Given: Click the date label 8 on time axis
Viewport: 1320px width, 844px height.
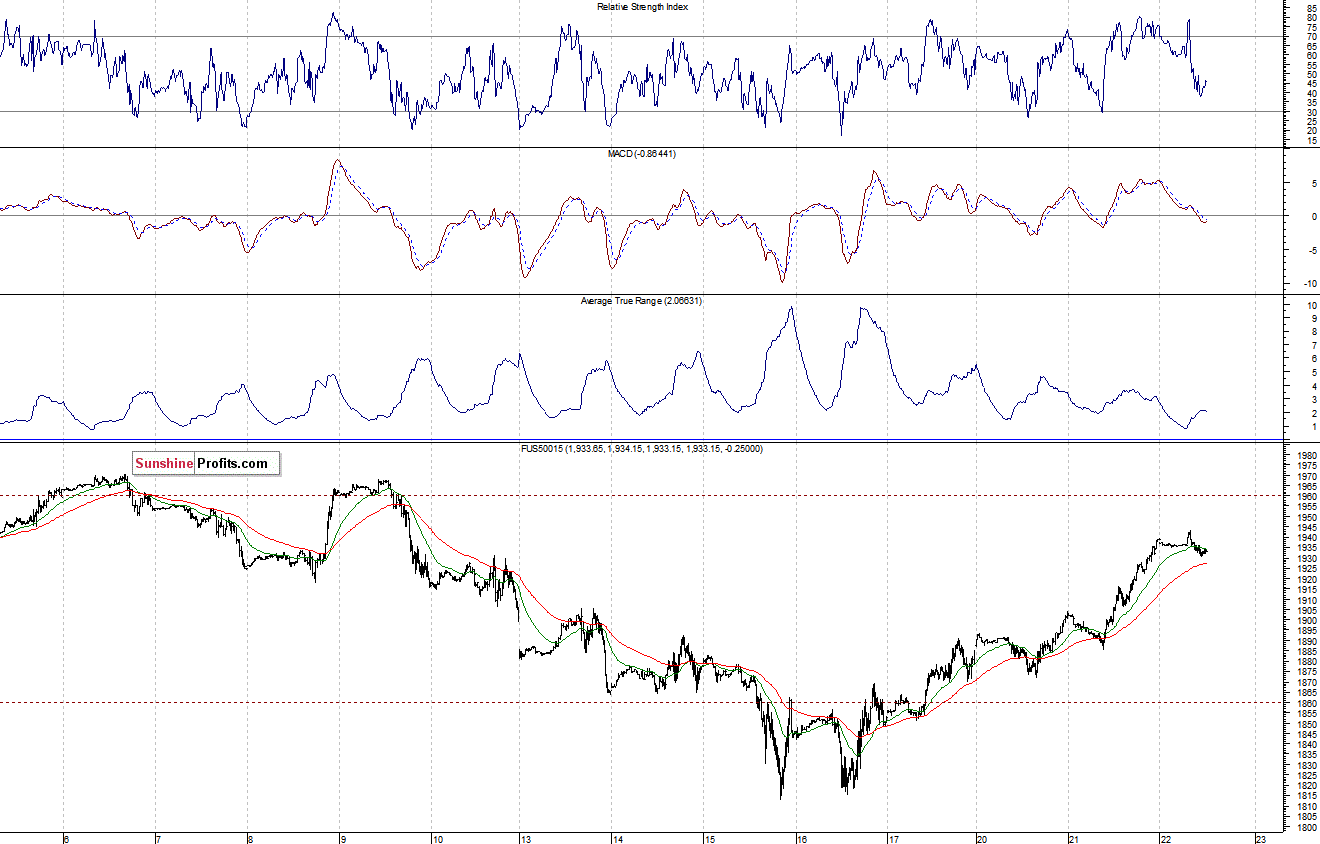Looking at the screenshot, I should pyautogui.click(x=249, y=839).
